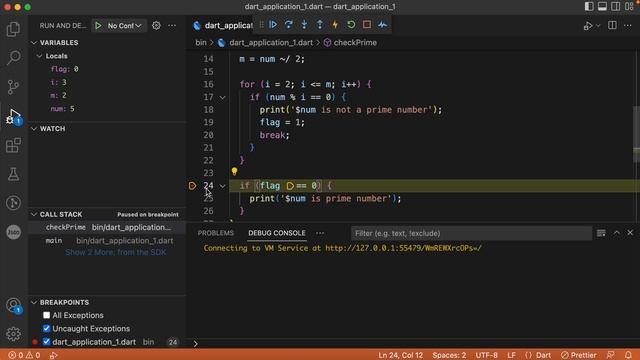Collapse the Locals scope

point(40,56)
